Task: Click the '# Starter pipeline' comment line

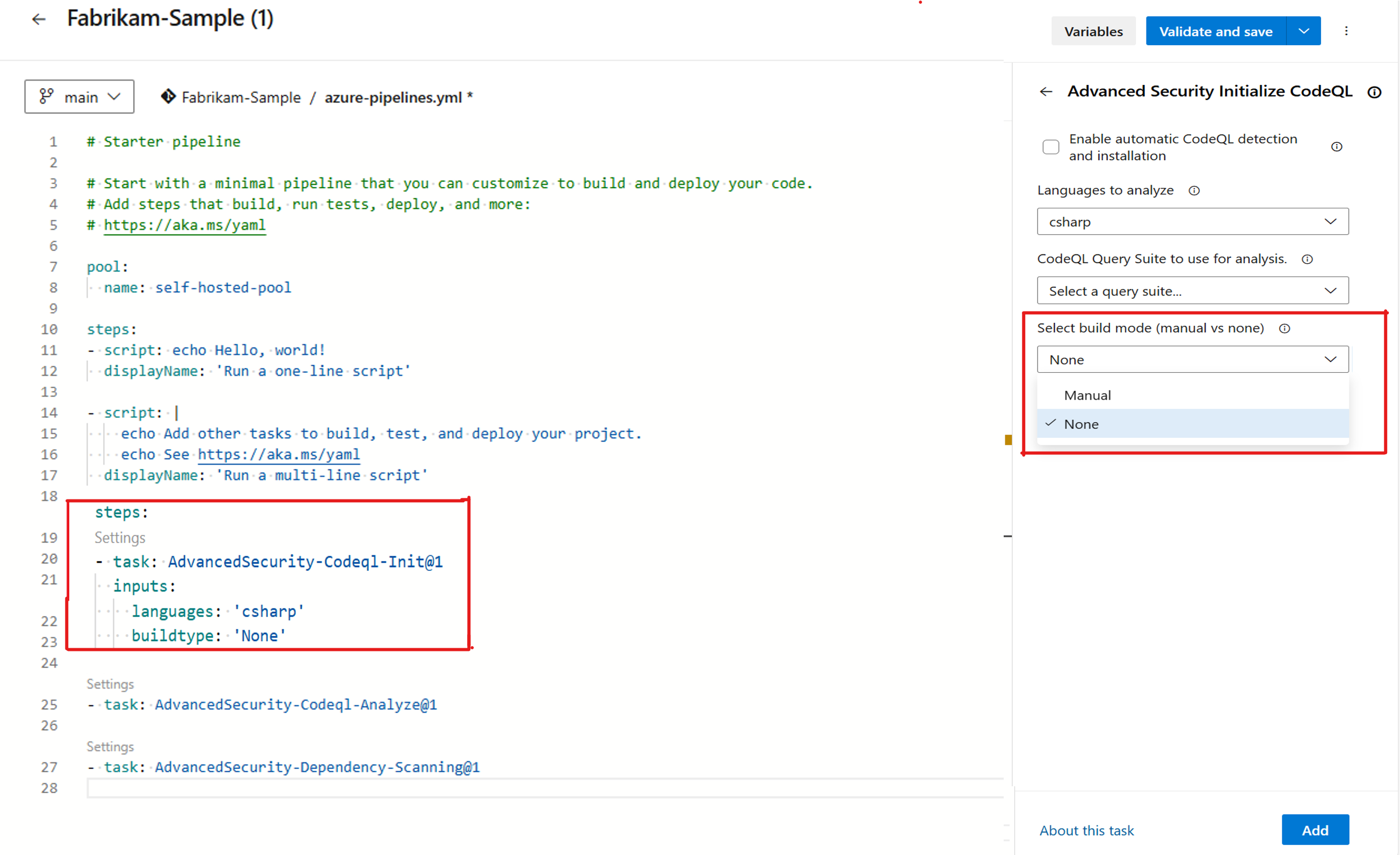Action: (x=164, y=141)
